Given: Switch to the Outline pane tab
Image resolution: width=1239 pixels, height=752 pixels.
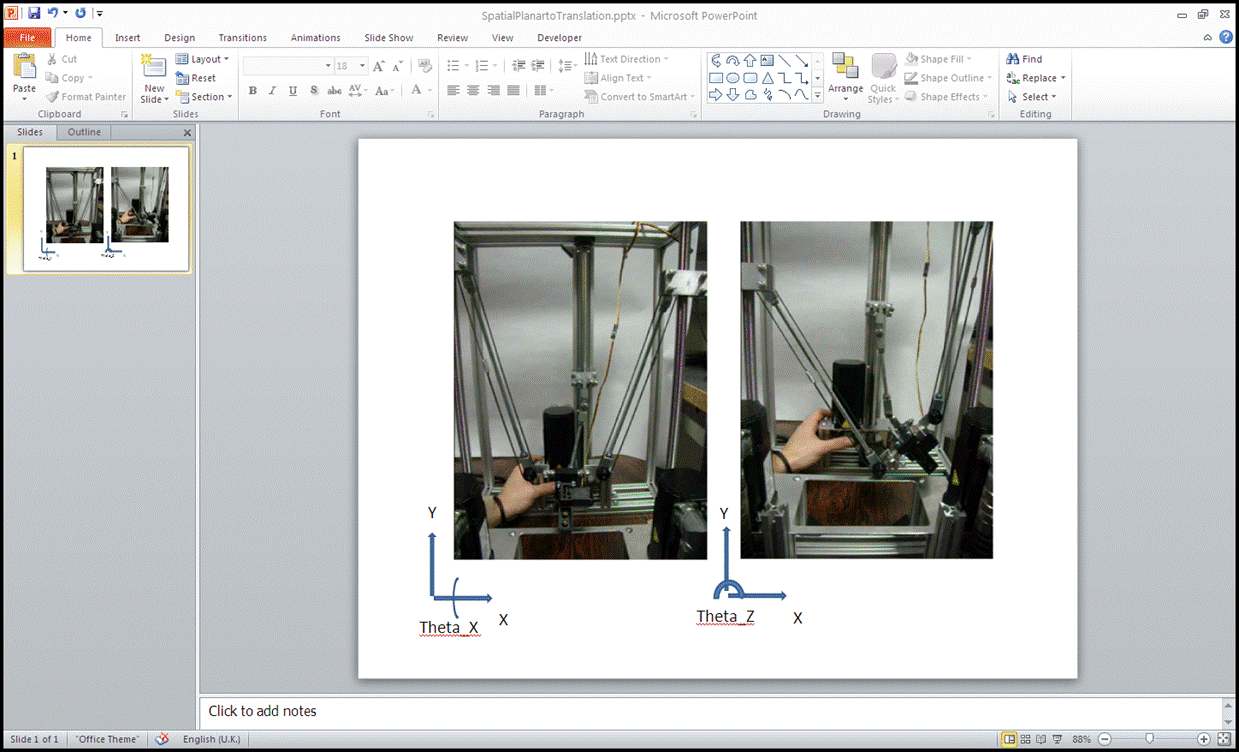Looking at the screenshot, I should point(84,132).
